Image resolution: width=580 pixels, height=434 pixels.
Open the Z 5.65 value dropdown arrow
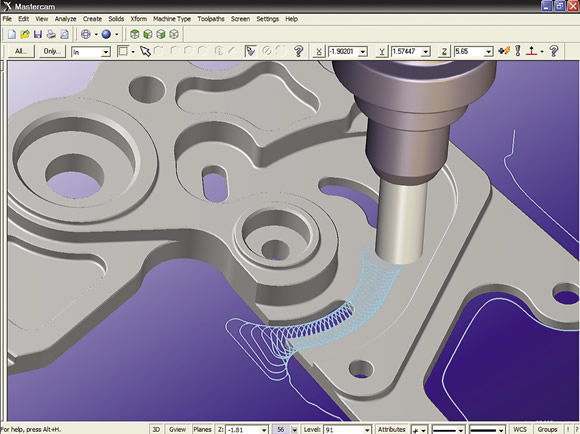pyautogui.click(x=489, y=52)
